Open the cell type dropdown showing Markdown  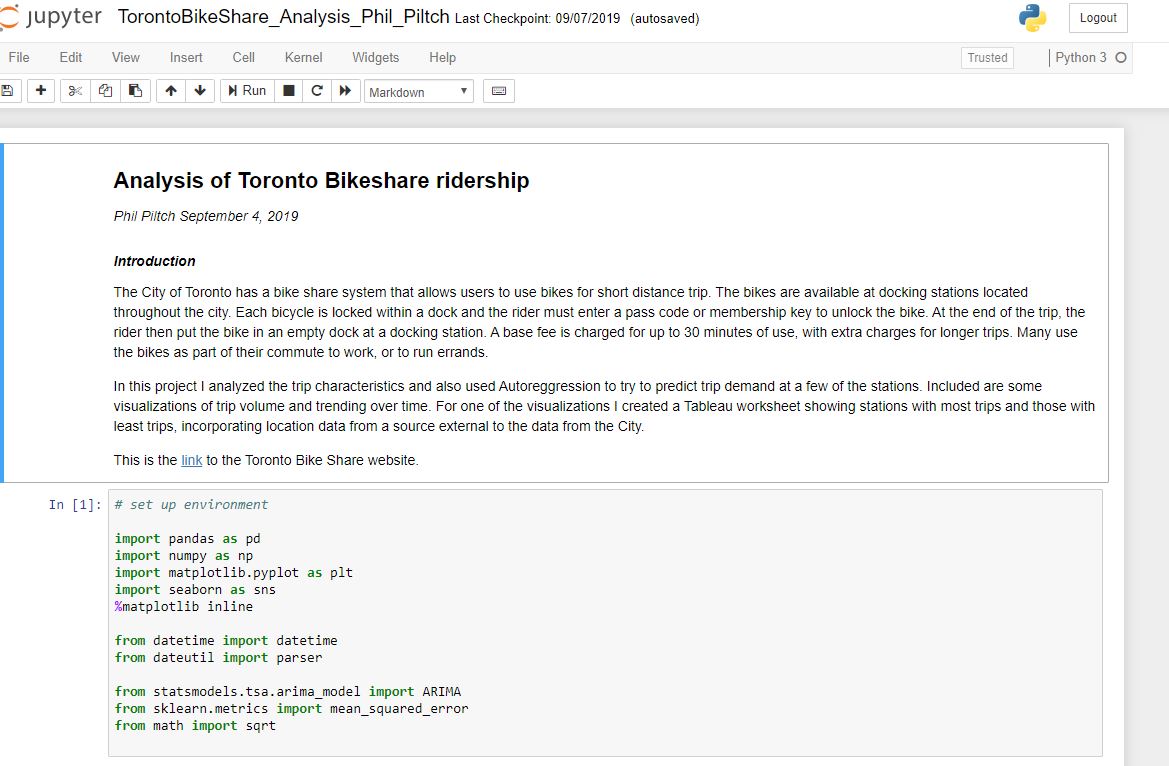click(x=418, y=91)
